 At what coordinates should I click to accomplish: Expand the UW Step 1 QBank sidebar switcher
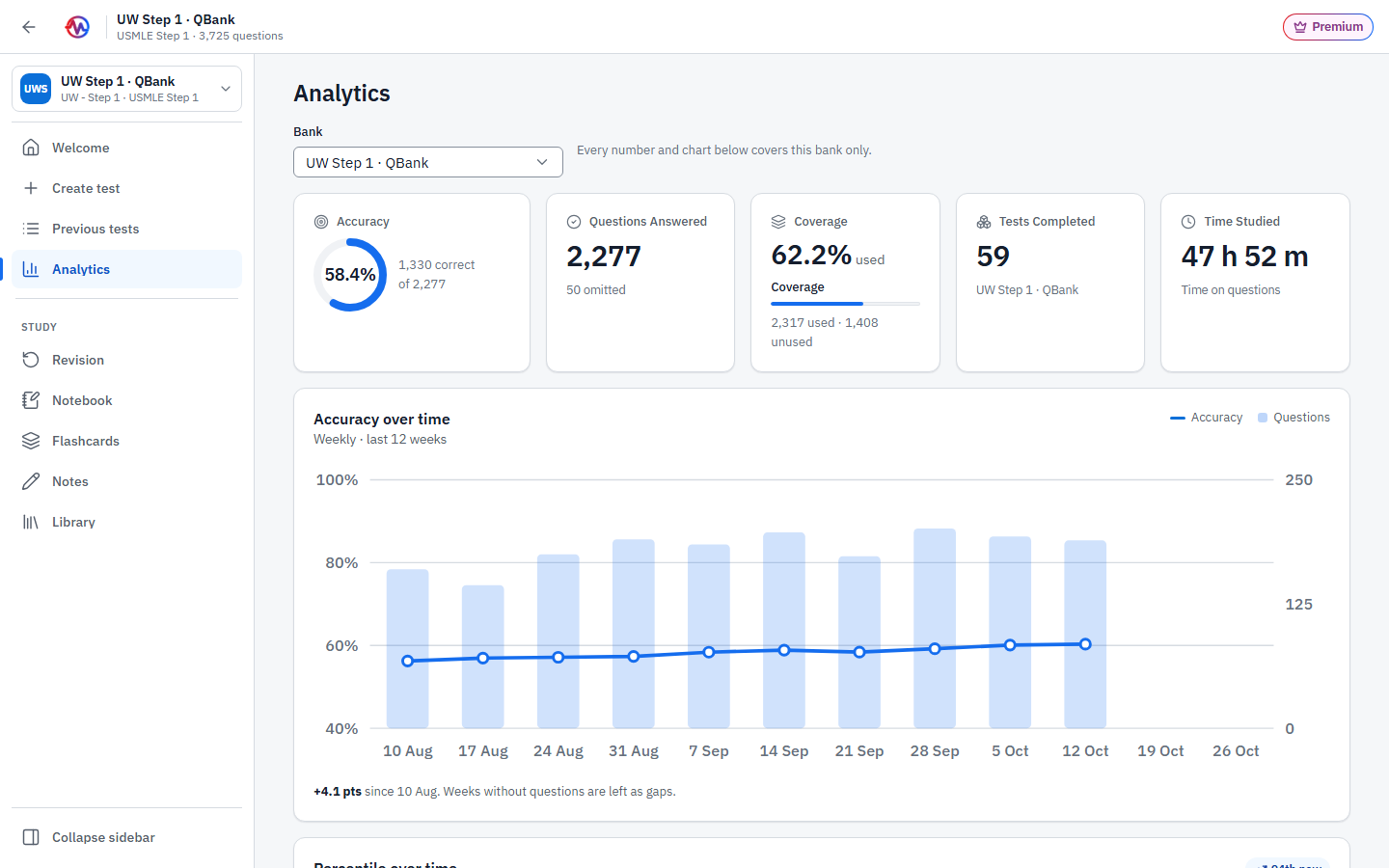pos(126,89)
